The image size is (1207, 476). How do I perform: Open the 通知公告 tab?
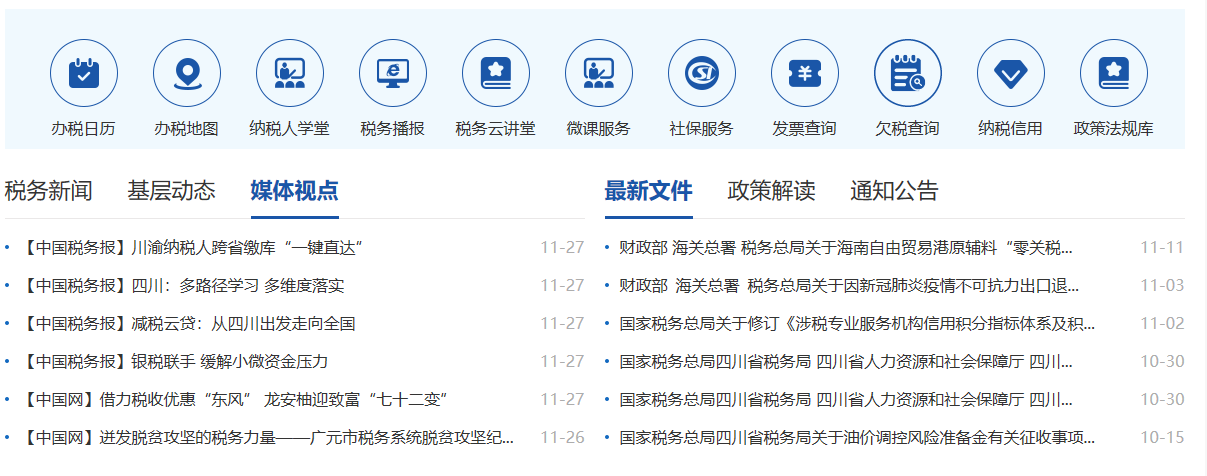tap(894, 191)
